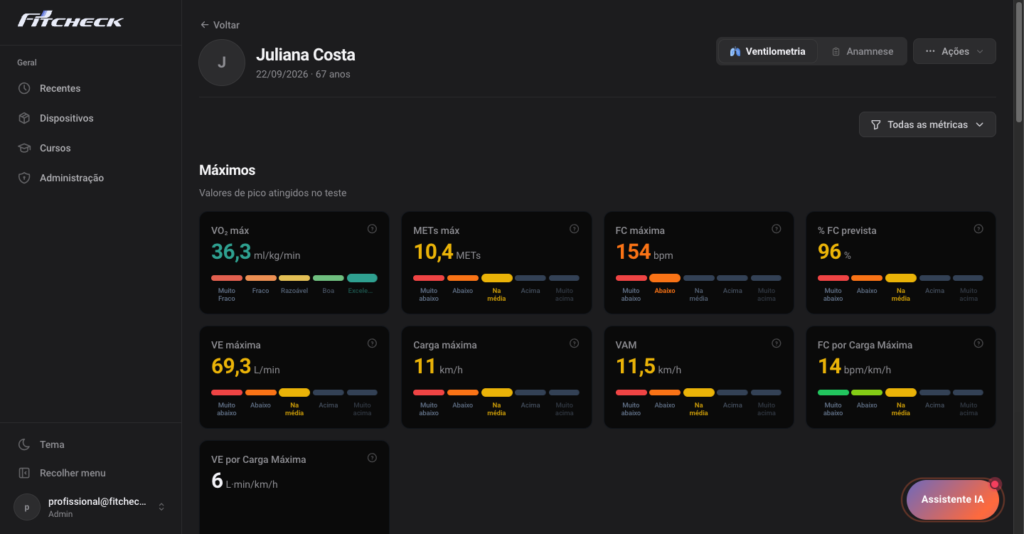
Task: Click the Máximos section heading
Action: (x=227, y=170)
